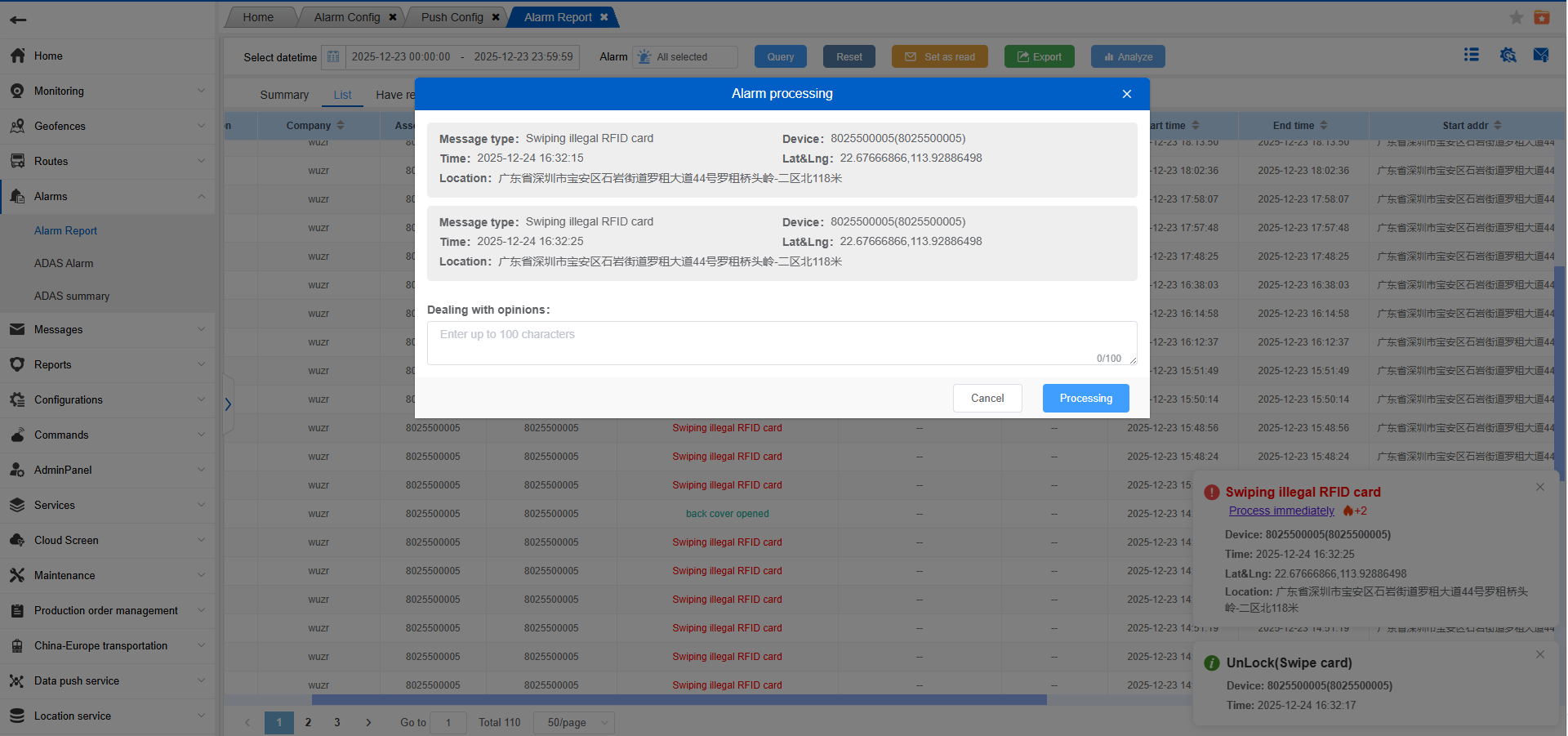Click the back arrow icon in sidebar
Image resolution: width=1568 pixels, height=736 pixels.
pyautogui.click(x=18, y=20)
